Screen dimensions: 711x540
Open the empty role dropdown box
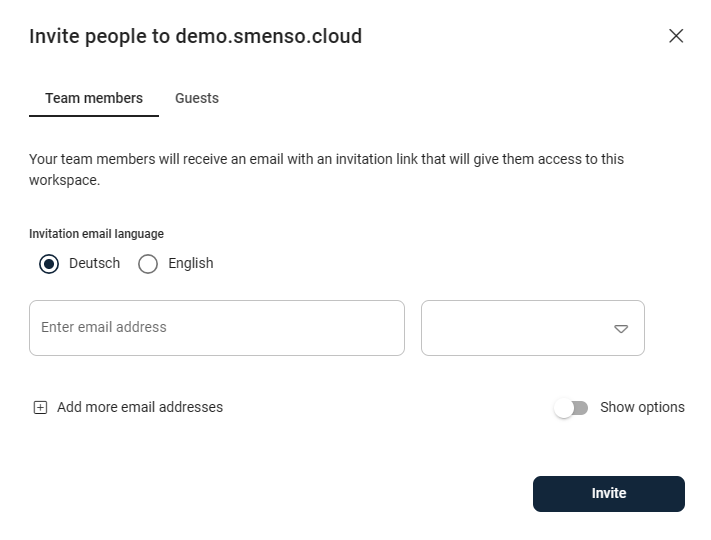533,328
